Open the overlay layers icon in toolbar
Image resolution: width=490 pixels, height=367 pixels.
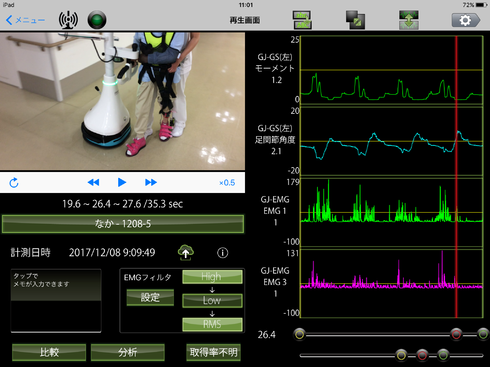pos(355,20)
